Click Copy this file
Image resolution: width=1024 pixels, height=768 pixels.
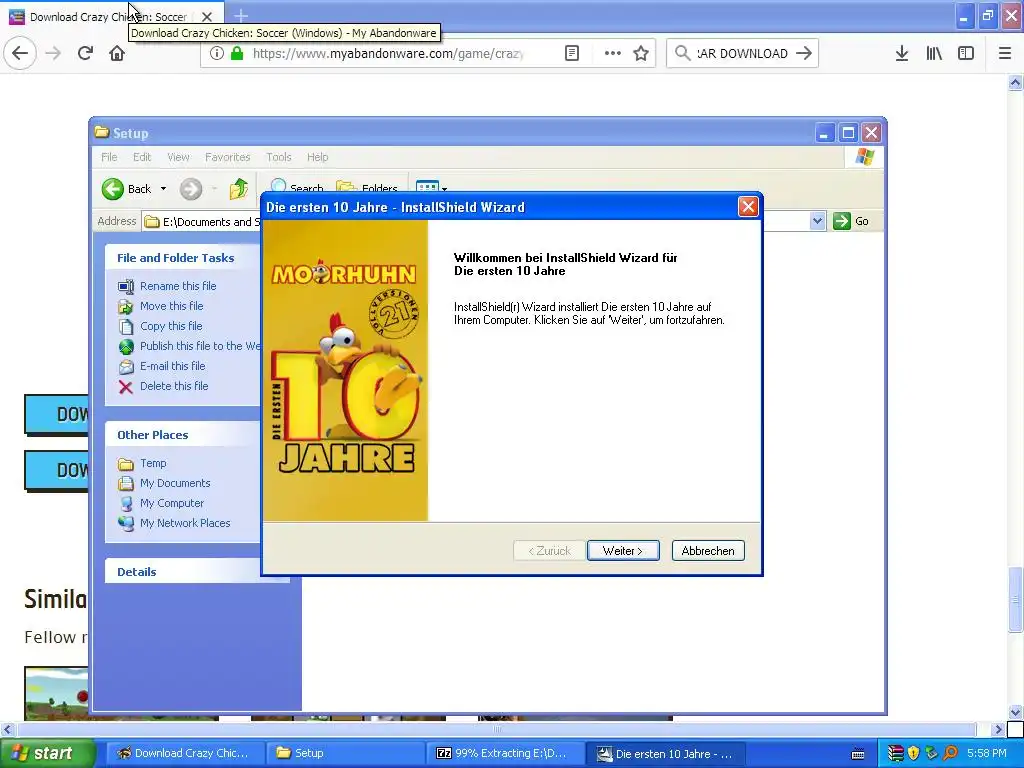click(x=171, y=326)
